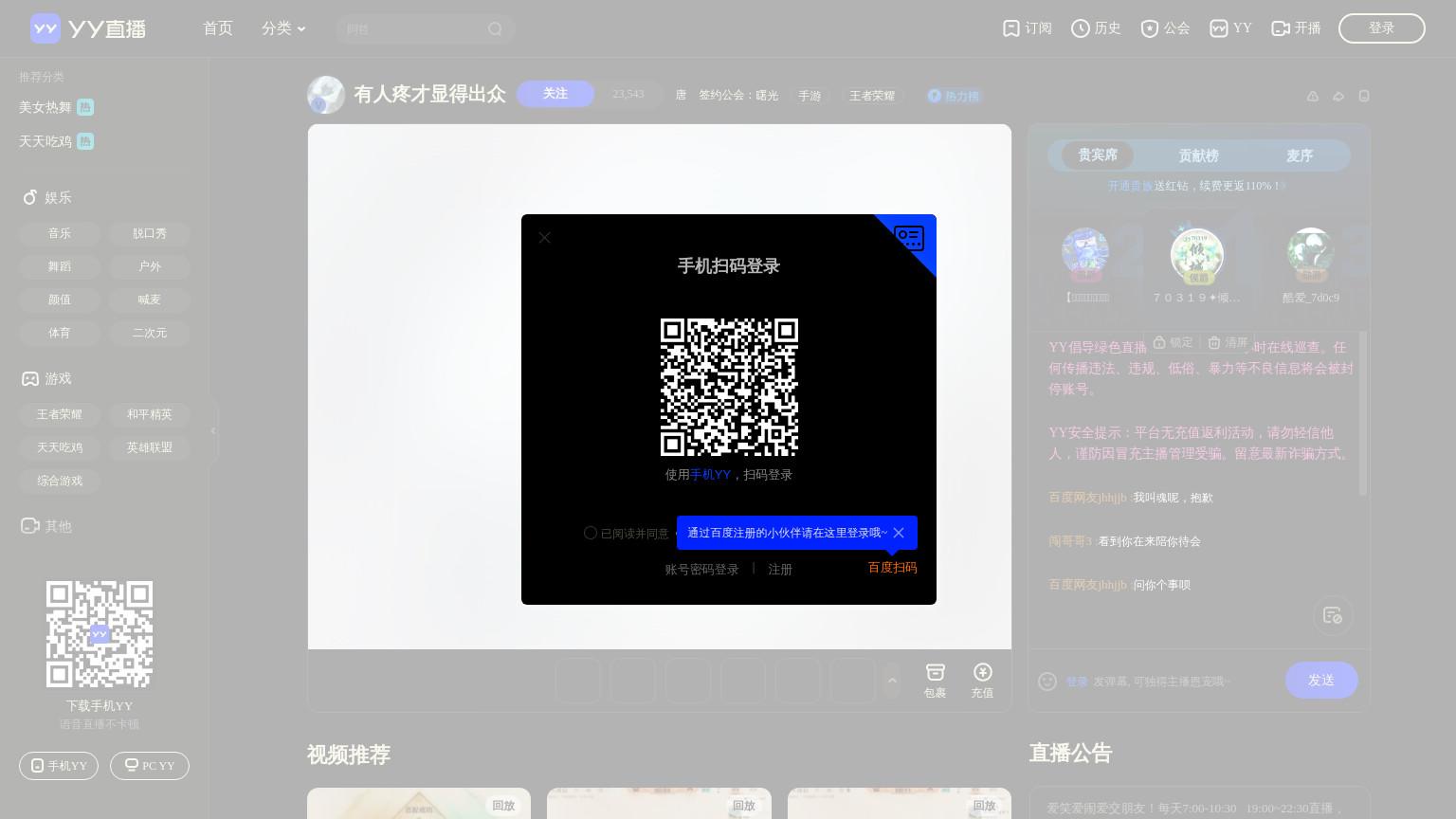Click the 王者荣耀 tag in room header
Screen dimensions: 1456x819
pos(872,96)
